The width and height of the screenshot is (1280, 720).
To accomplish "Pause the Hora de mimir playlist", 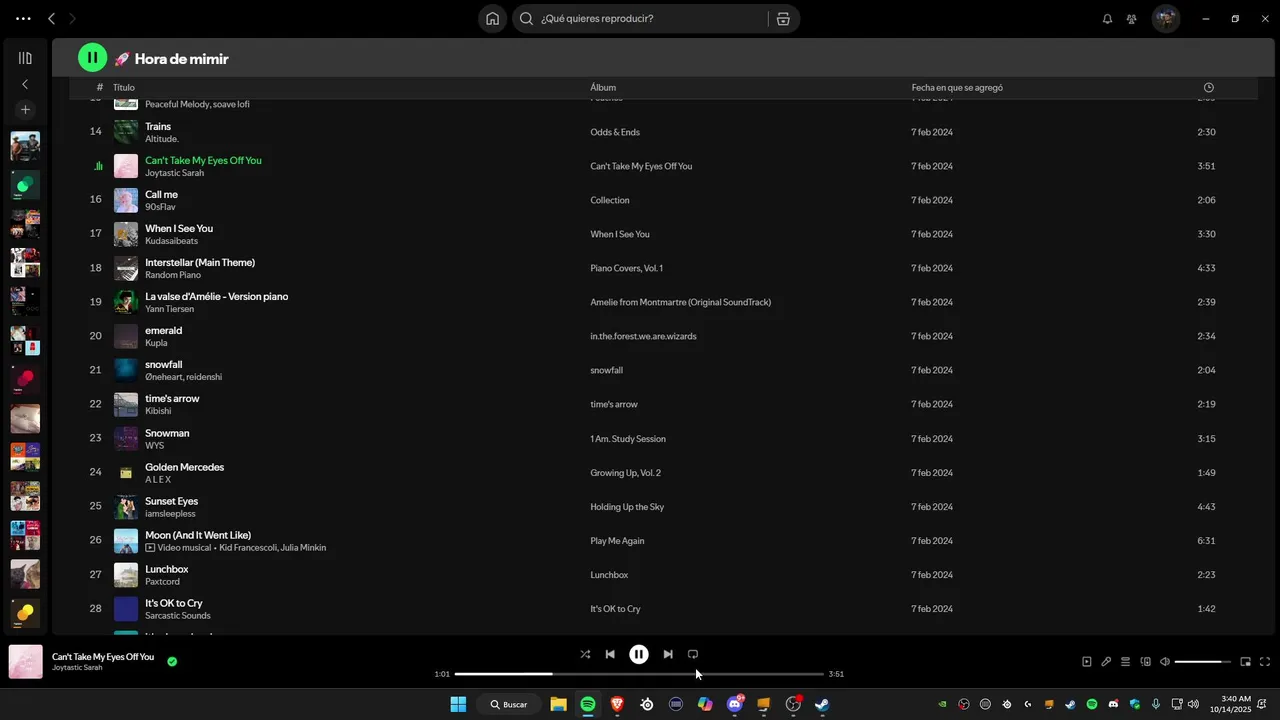I will click(92, 58).
